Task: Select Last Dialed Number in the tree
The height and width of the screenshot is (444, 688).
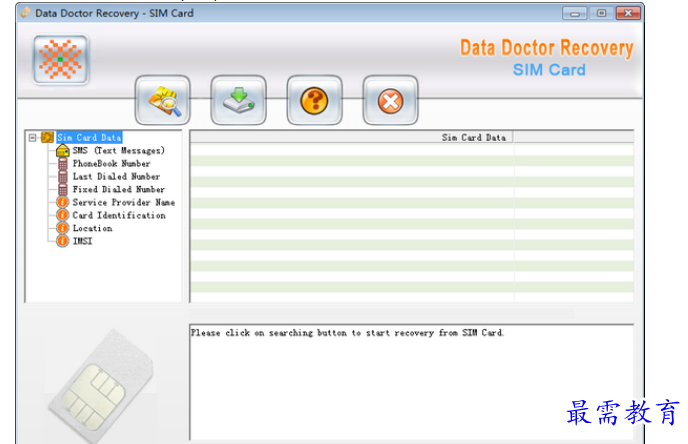Action: click(116, 176)
